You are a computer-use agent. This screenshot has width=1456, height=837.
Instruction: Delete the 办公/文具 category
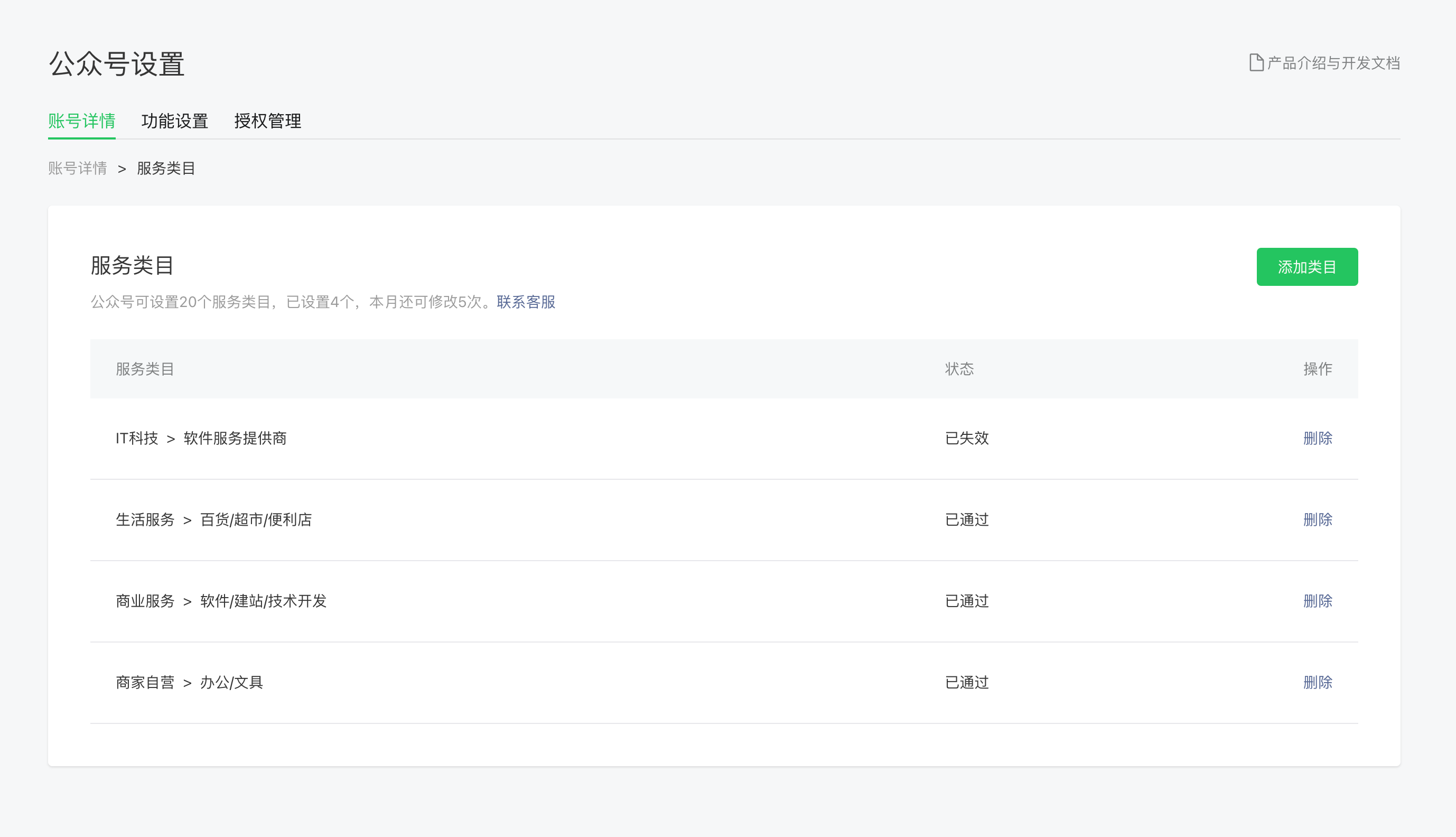(x=1317, y=682)
